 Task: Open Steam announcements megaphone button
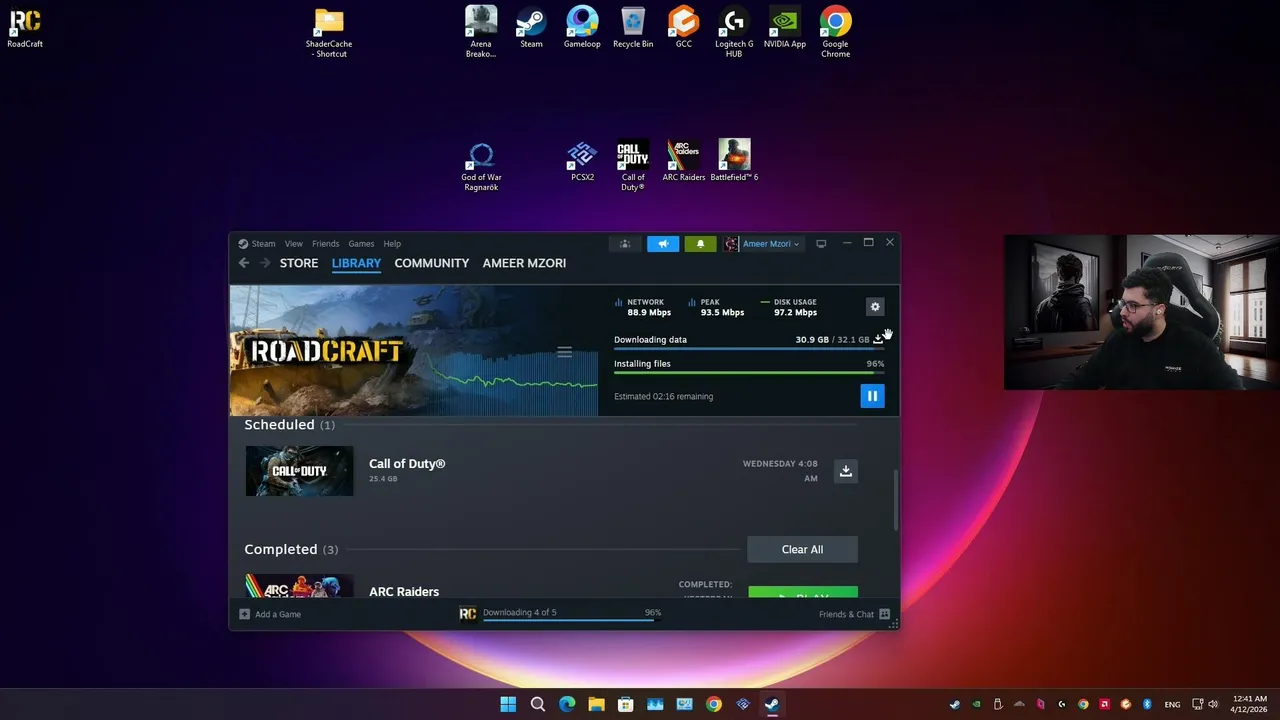(x=663, y=244)
